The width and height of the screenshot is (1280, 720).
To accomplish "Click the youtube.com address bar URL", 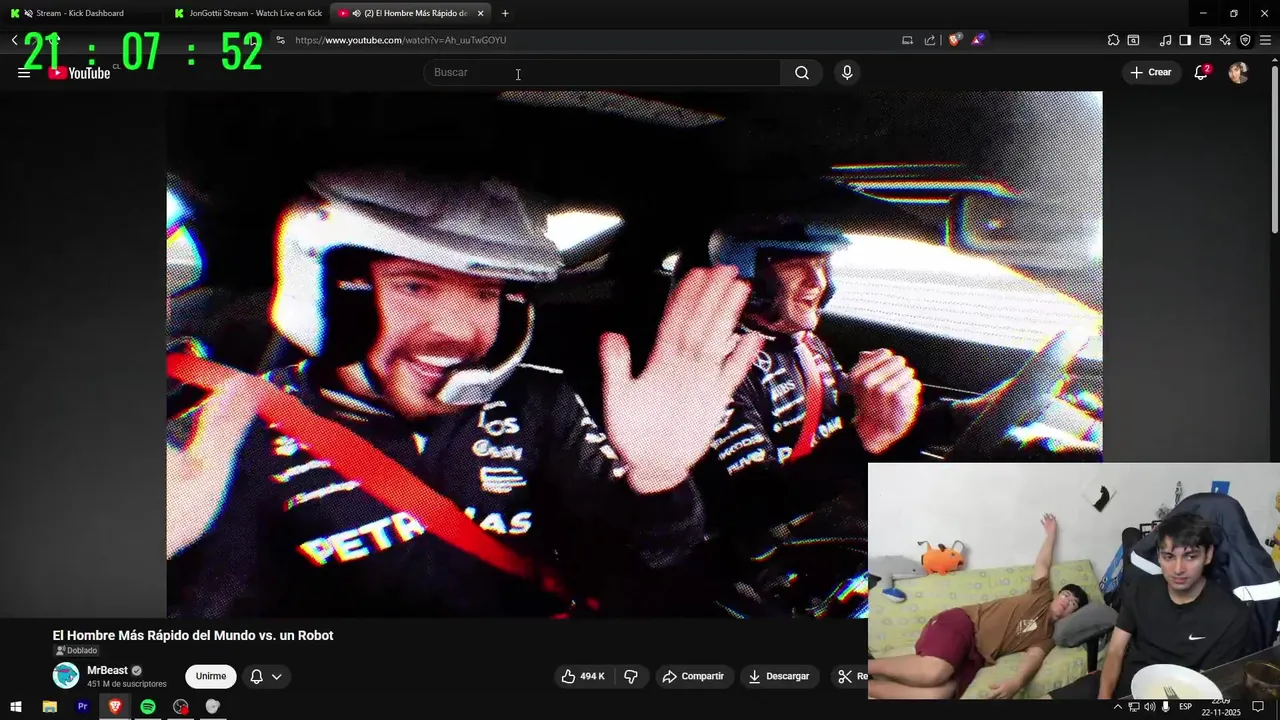I will click(401, 40).
